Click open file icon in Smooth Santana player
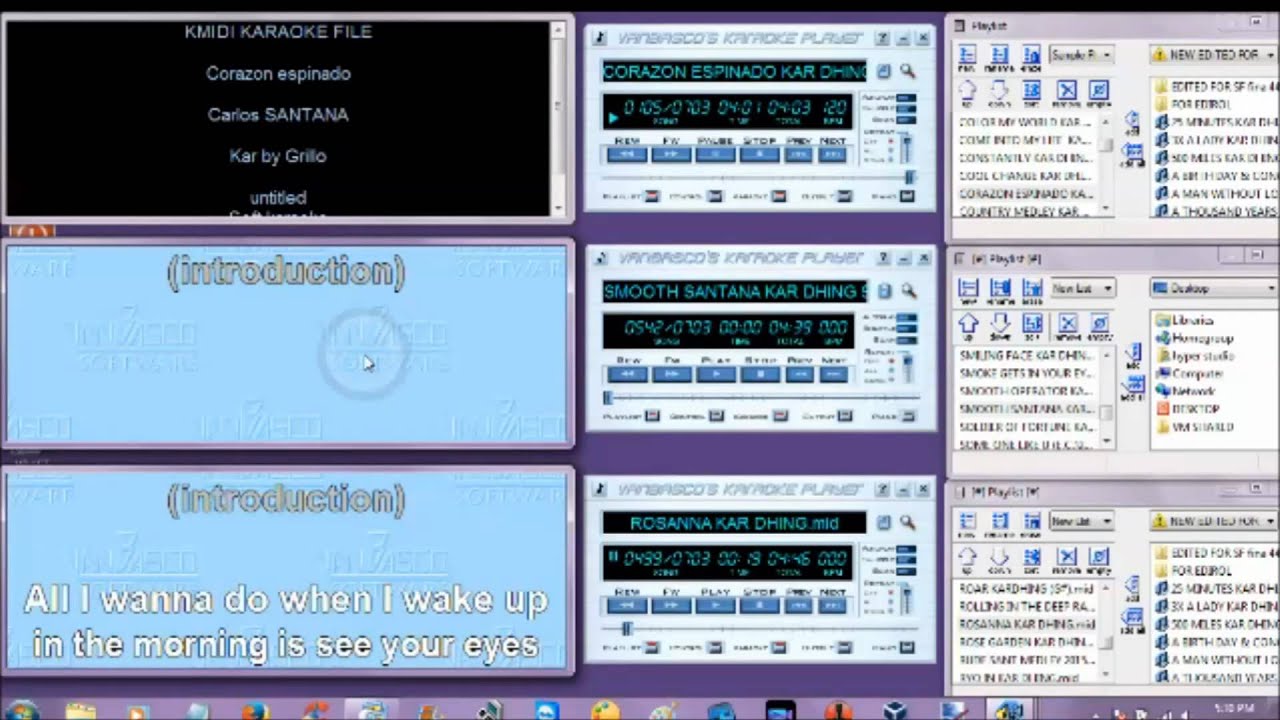The width and height of the screenshot is (1280, 720). tap(884, 291)
